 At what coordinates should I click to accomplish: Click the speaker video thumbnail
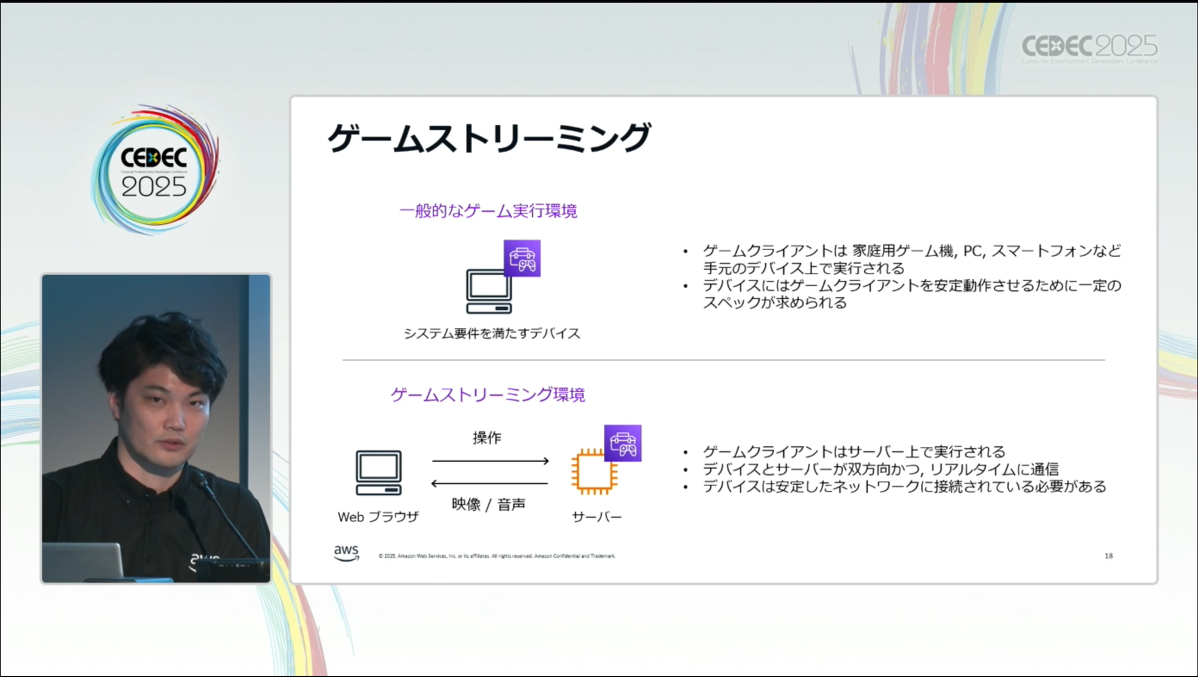[156, 429]
